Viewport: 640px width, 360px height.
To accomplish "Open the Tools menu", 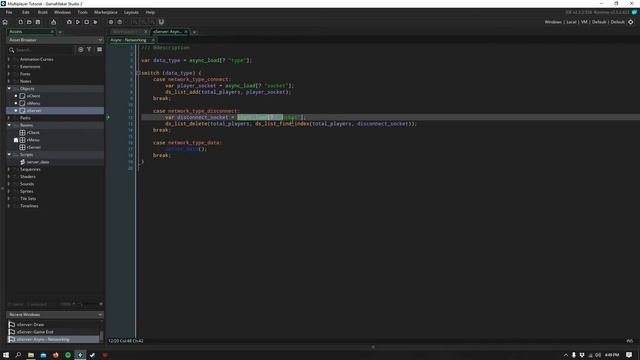I will (82, 12).
